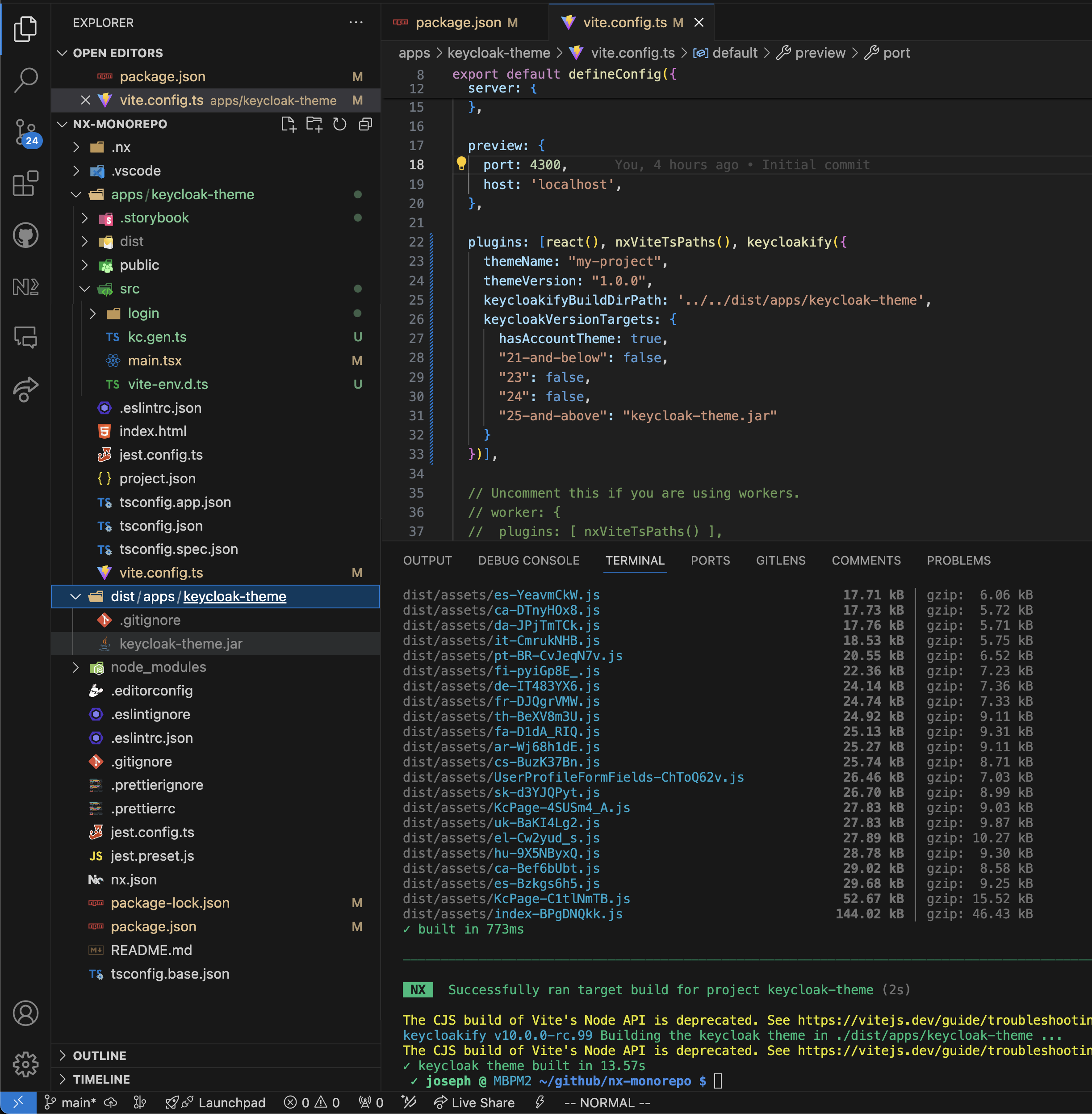The width and height of the screenshot is (1092, 1114).
Task: Open the Manage gear icon
Action: coord(25,1065)
